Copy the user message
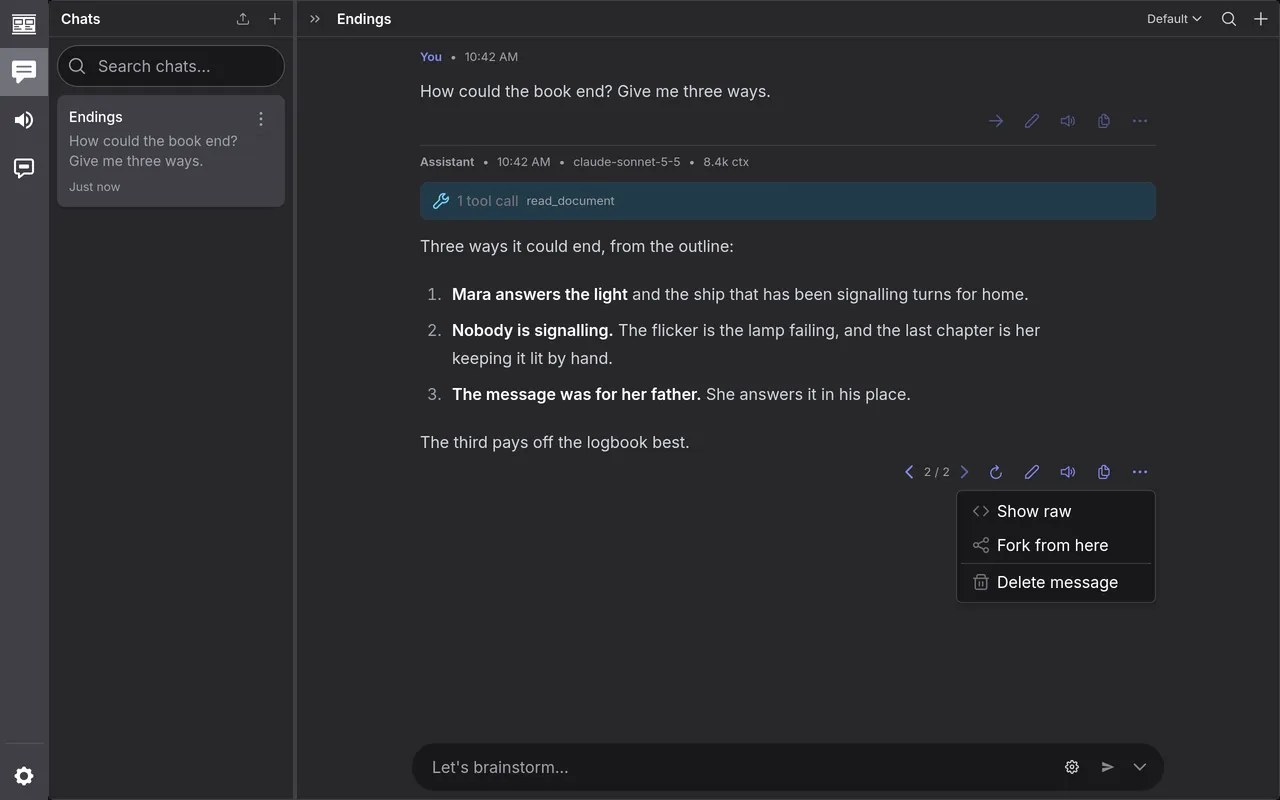1280x800 pixels. [1104, 121]
